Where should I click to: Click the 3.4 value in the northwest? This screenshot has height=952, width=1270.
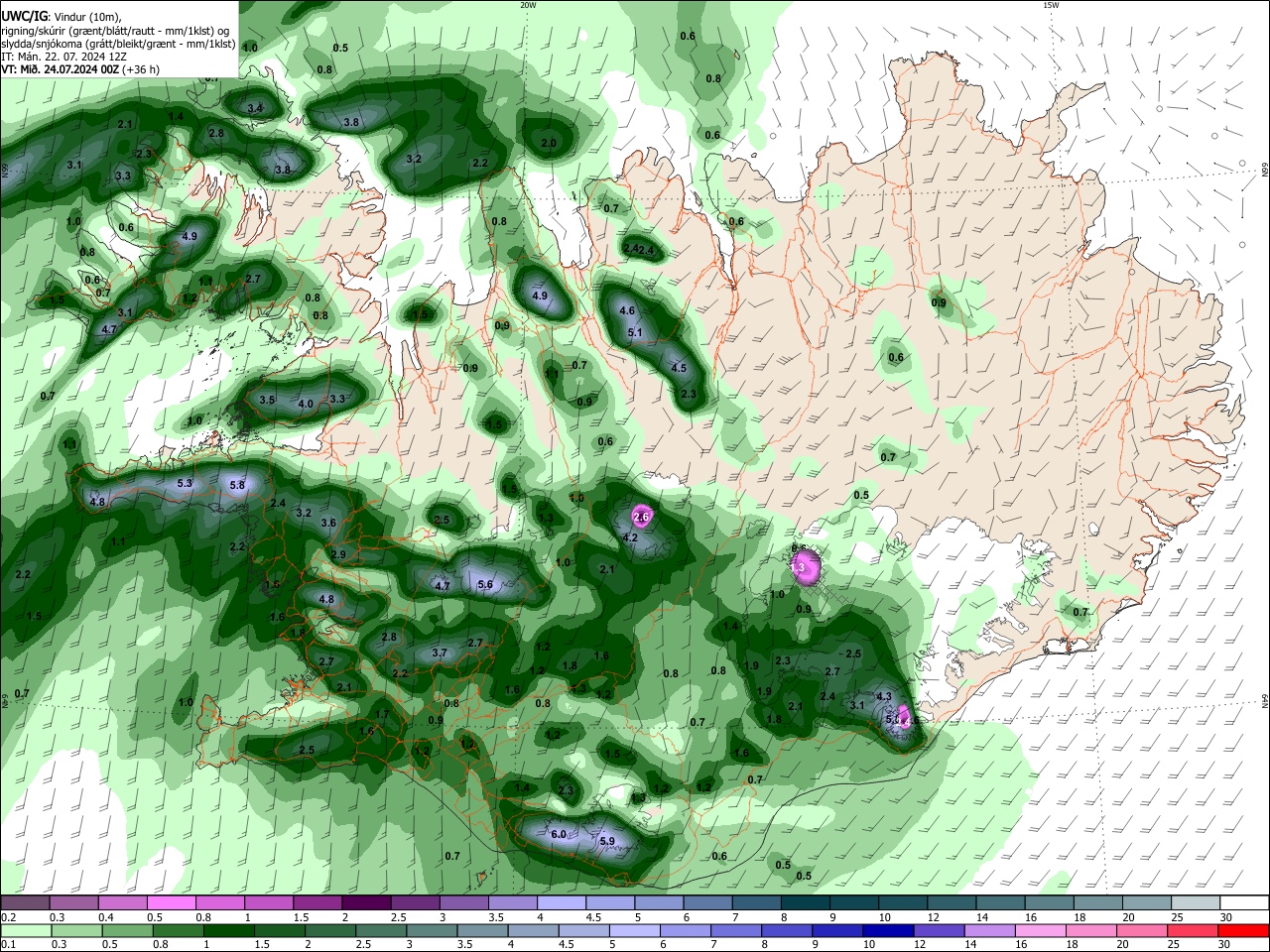[x=255, y=107]
